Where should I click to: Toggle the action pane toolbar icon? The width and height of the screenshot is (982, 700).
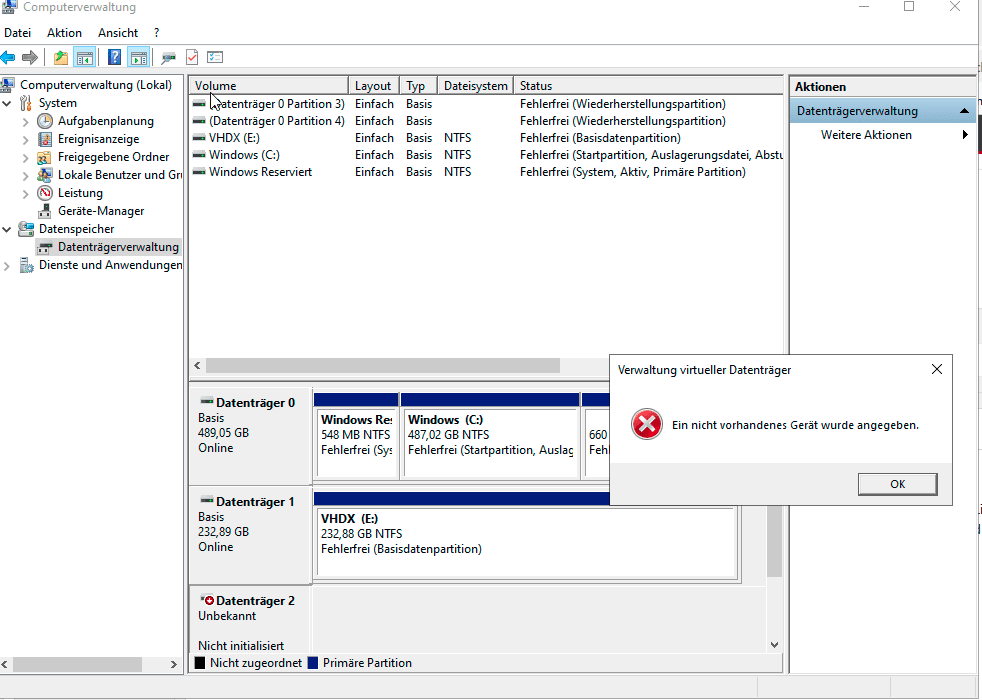click(x=138, y=58)
